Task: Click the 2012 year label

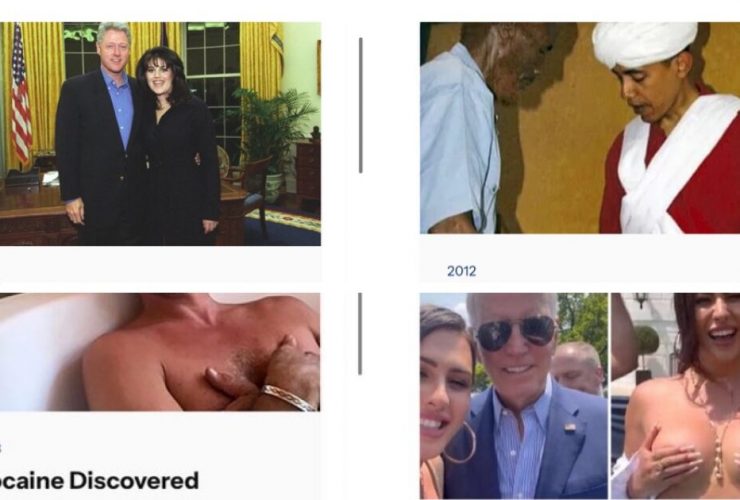Action: click(x=461, y=271)
